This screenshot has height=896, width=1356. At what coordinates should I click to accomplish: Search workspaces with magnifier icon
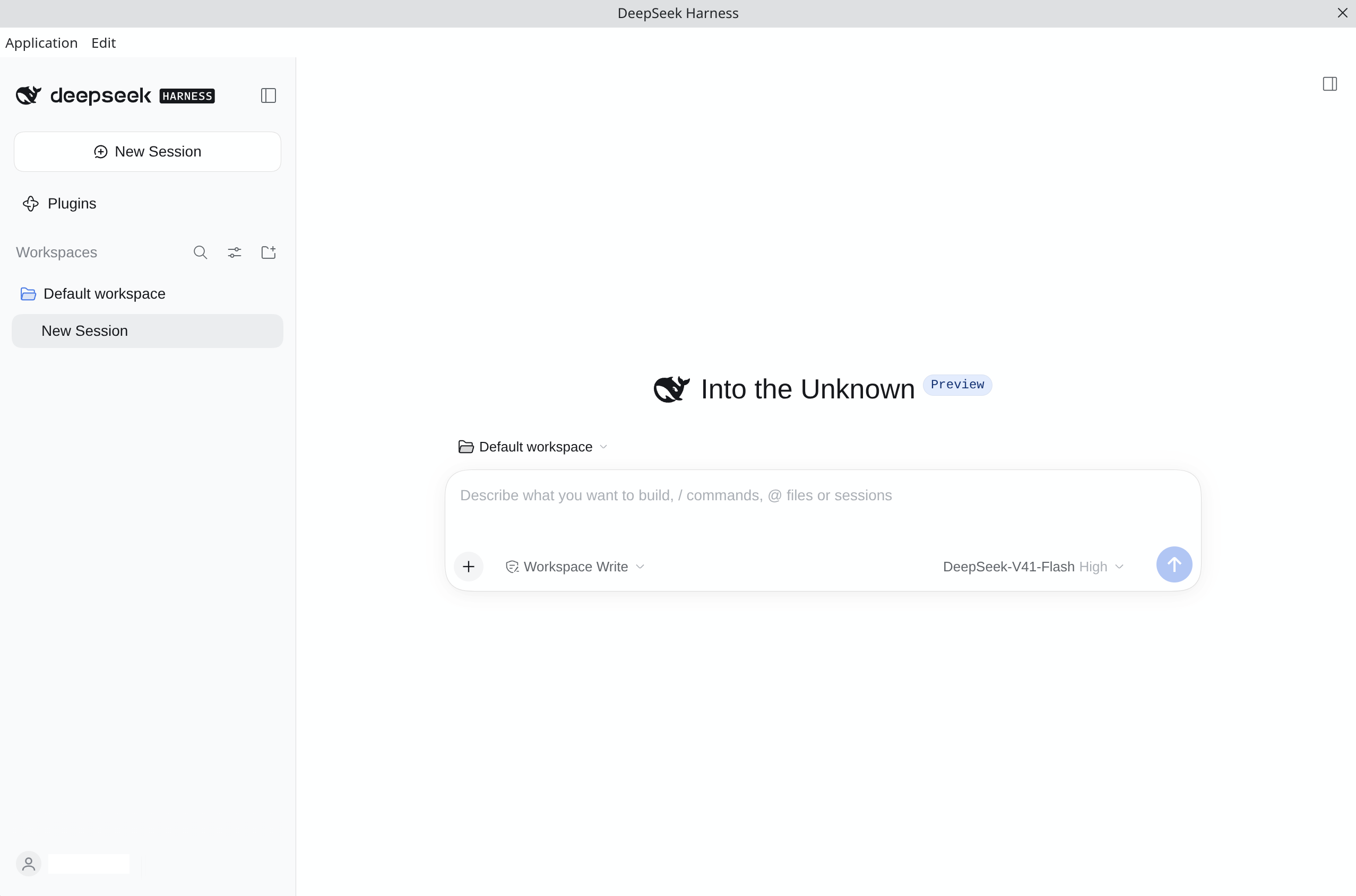tap(200, 253)
